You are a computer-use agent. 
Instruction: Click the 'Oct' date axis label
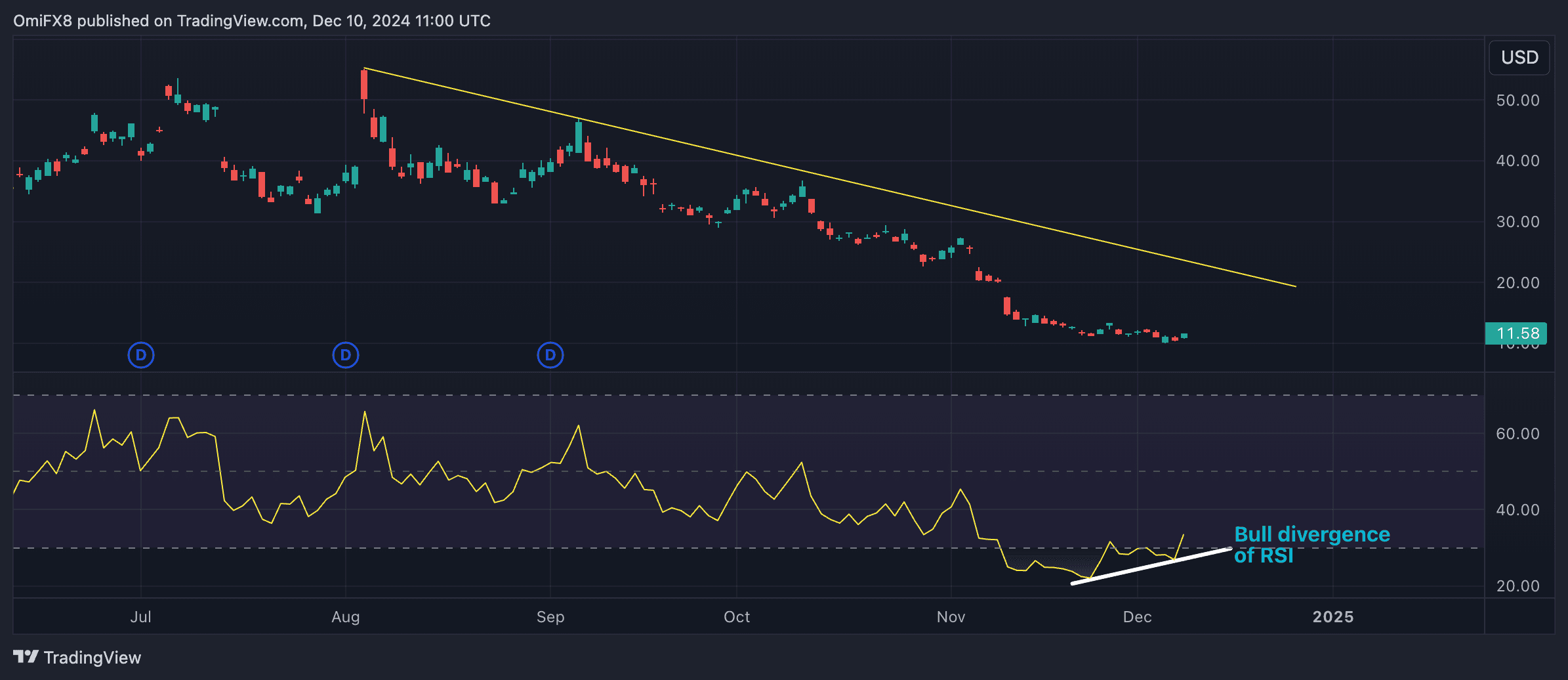(737, 617)
